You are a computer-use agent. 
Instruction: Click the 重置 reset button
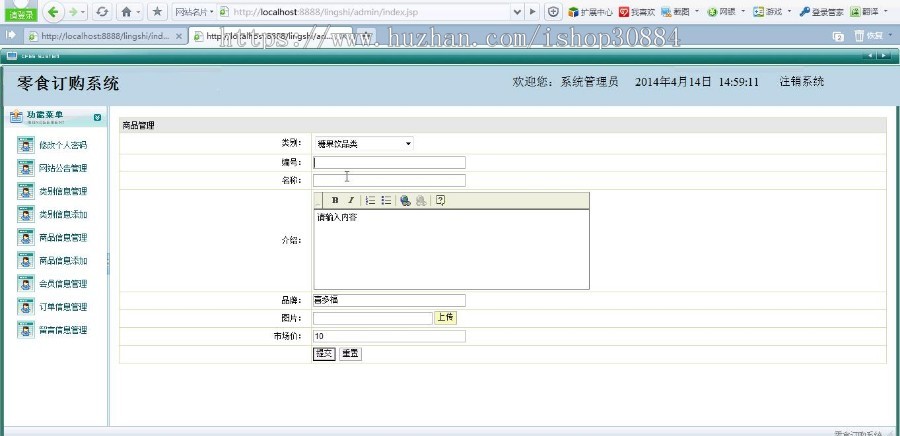350,354
